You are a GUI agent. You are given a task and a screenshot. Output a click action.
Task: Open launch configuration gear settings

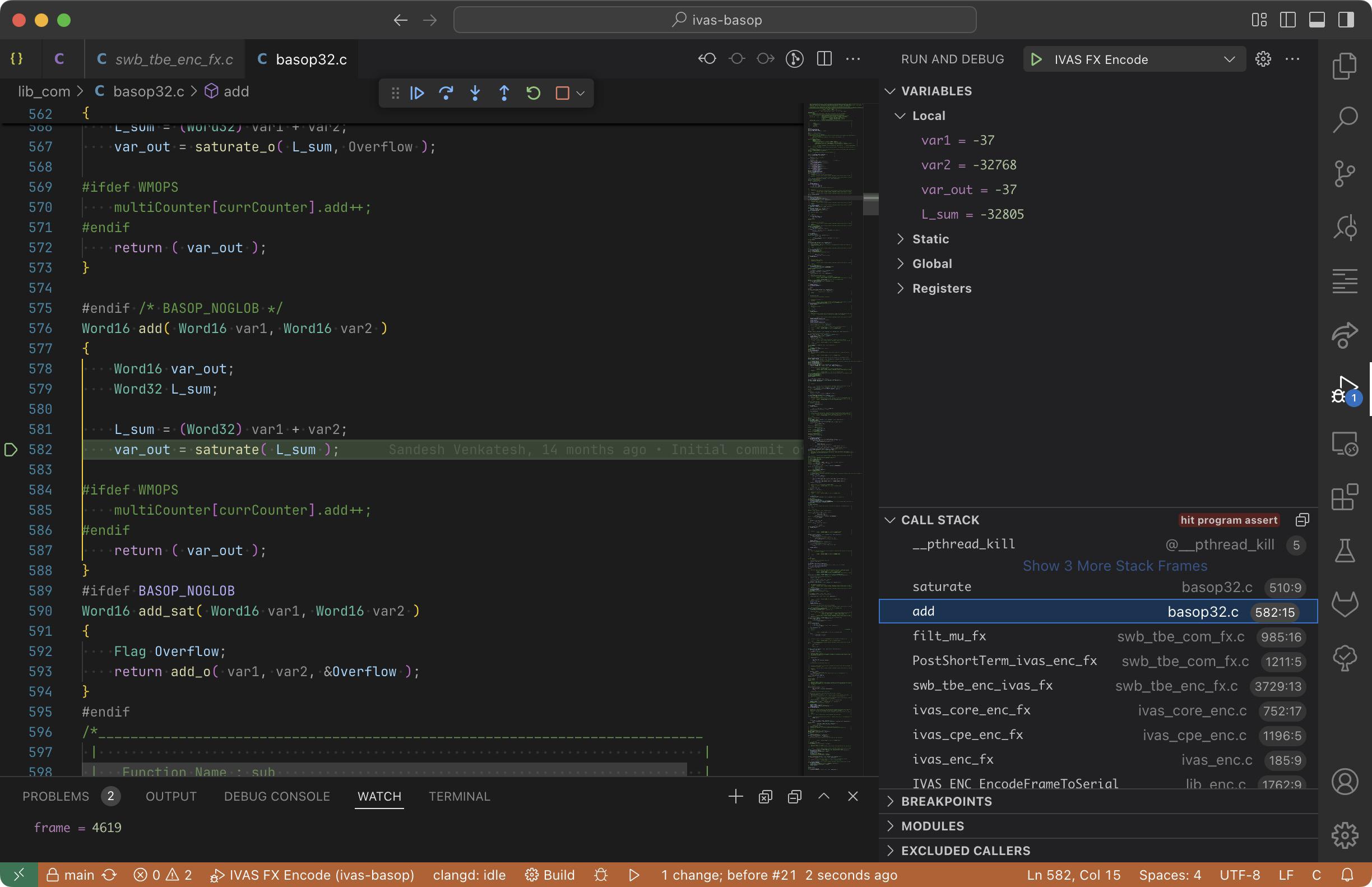(x=1263, y=59)
